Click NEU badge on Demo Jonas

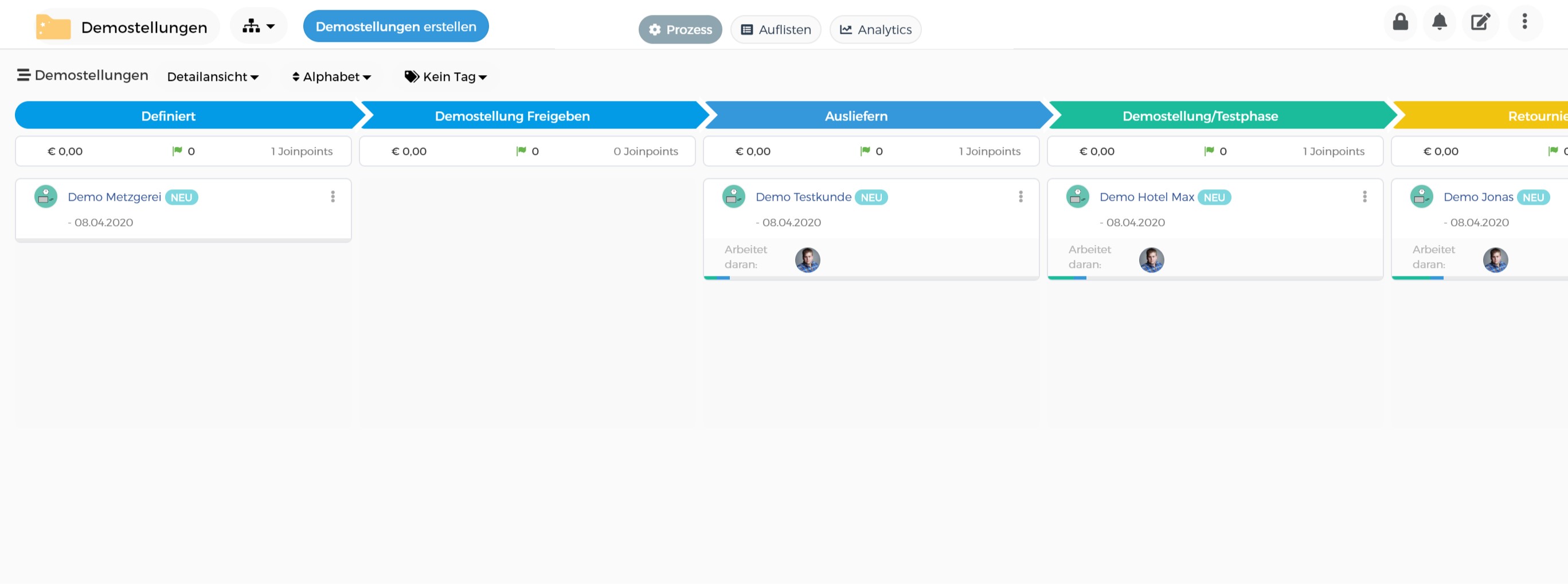click(x=1533, y=197)
